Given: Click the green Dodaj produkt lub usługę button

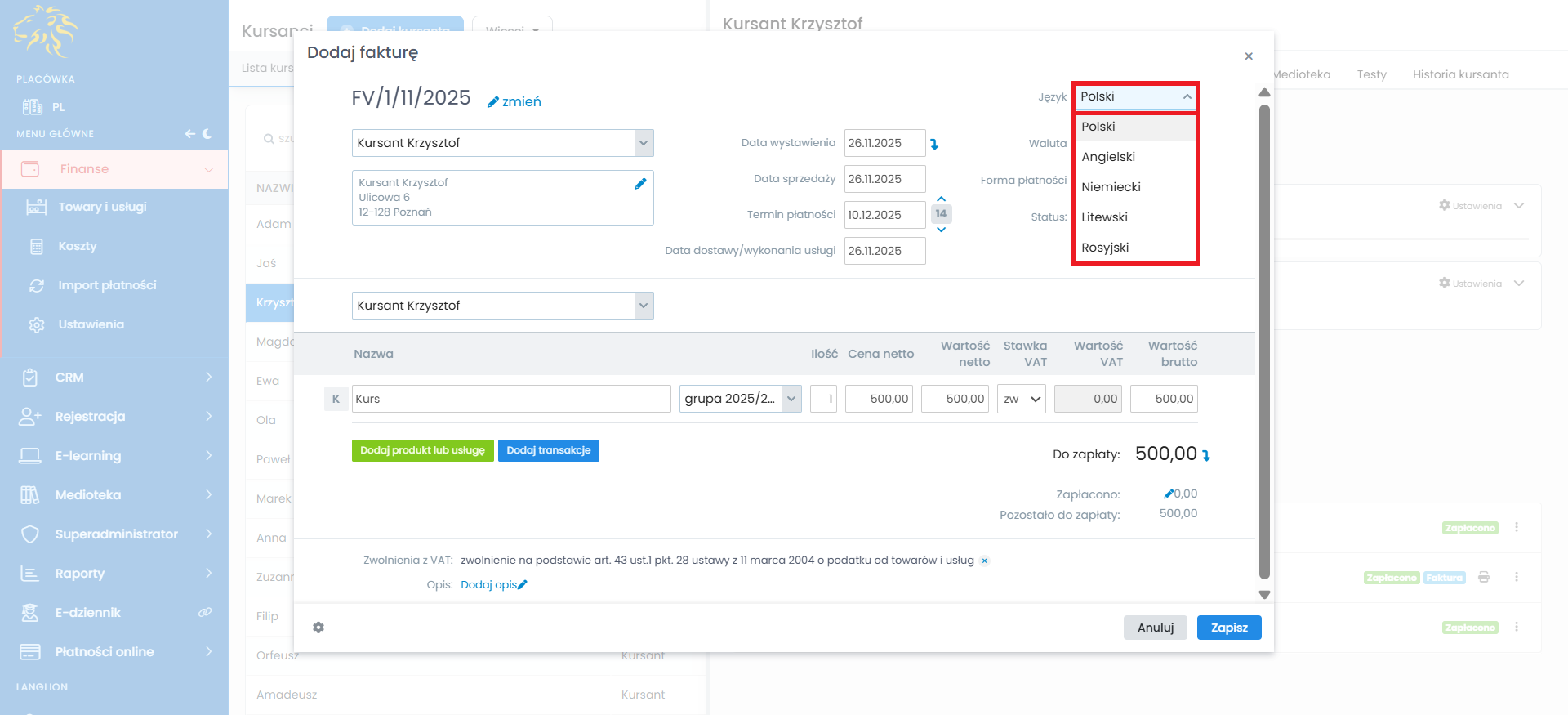Looking at the screenshot, I should (422, 450).
